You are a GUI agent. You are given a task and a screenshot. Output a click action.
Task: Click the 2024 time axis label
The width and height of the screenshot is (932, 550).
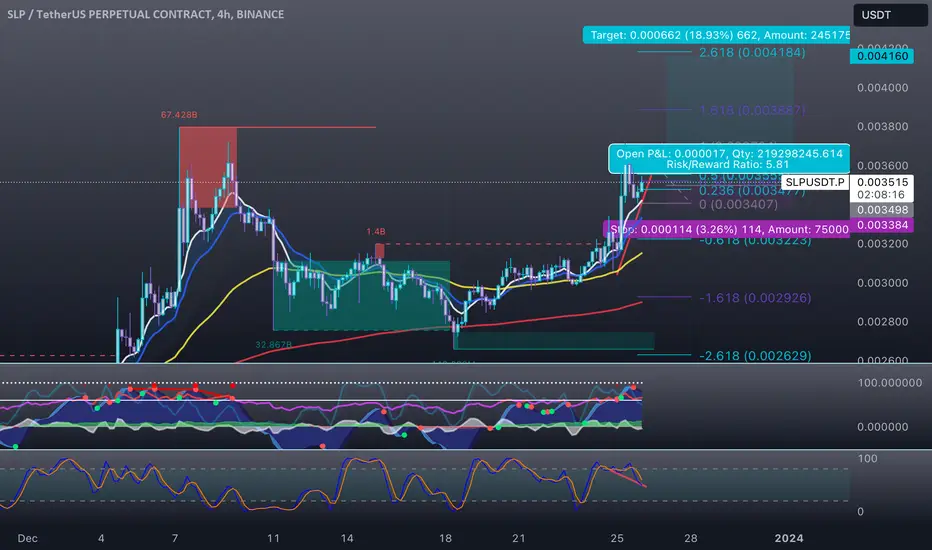789,538
